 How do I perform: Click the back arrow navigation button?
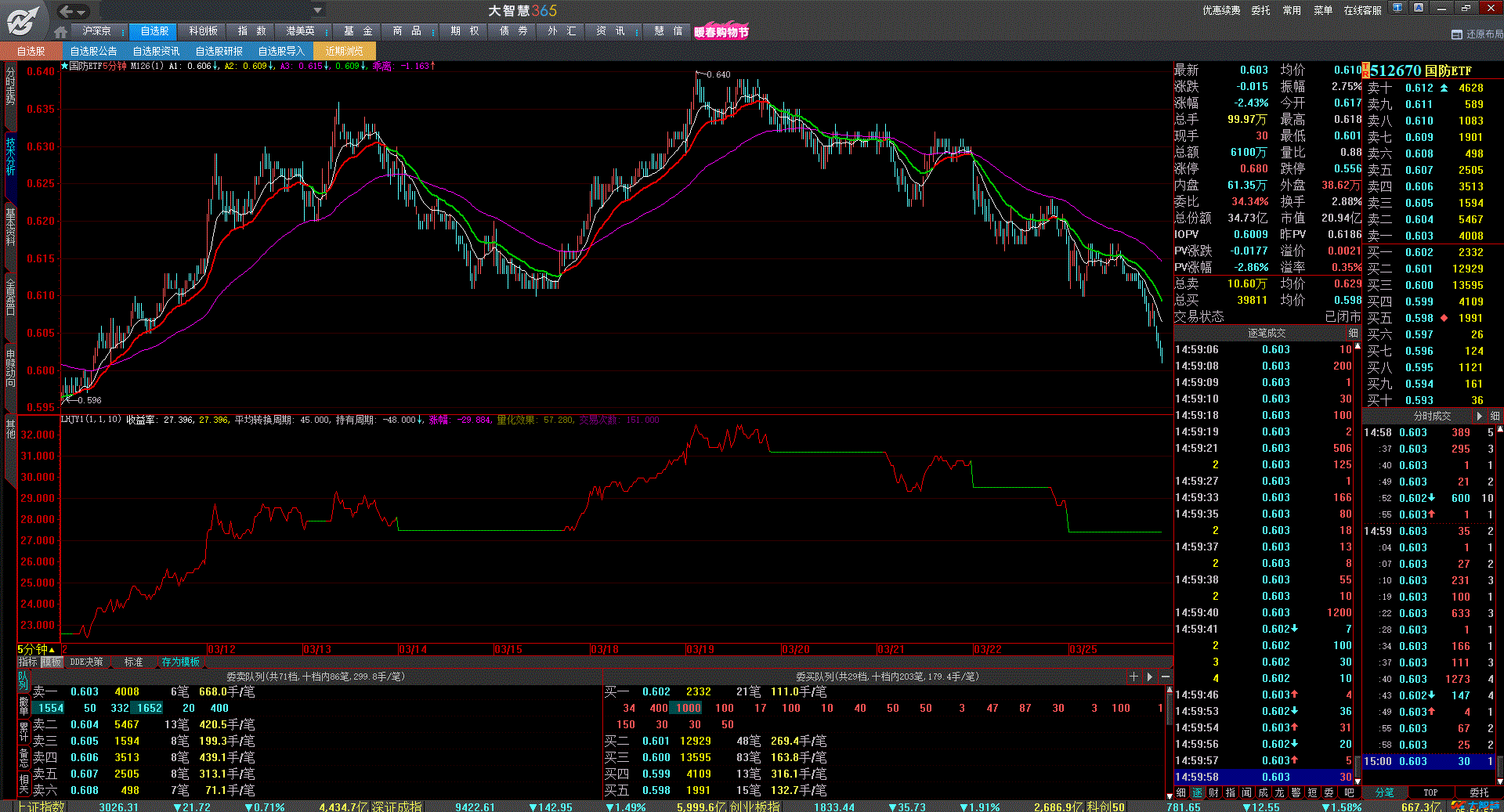click(x=67, y=11)
